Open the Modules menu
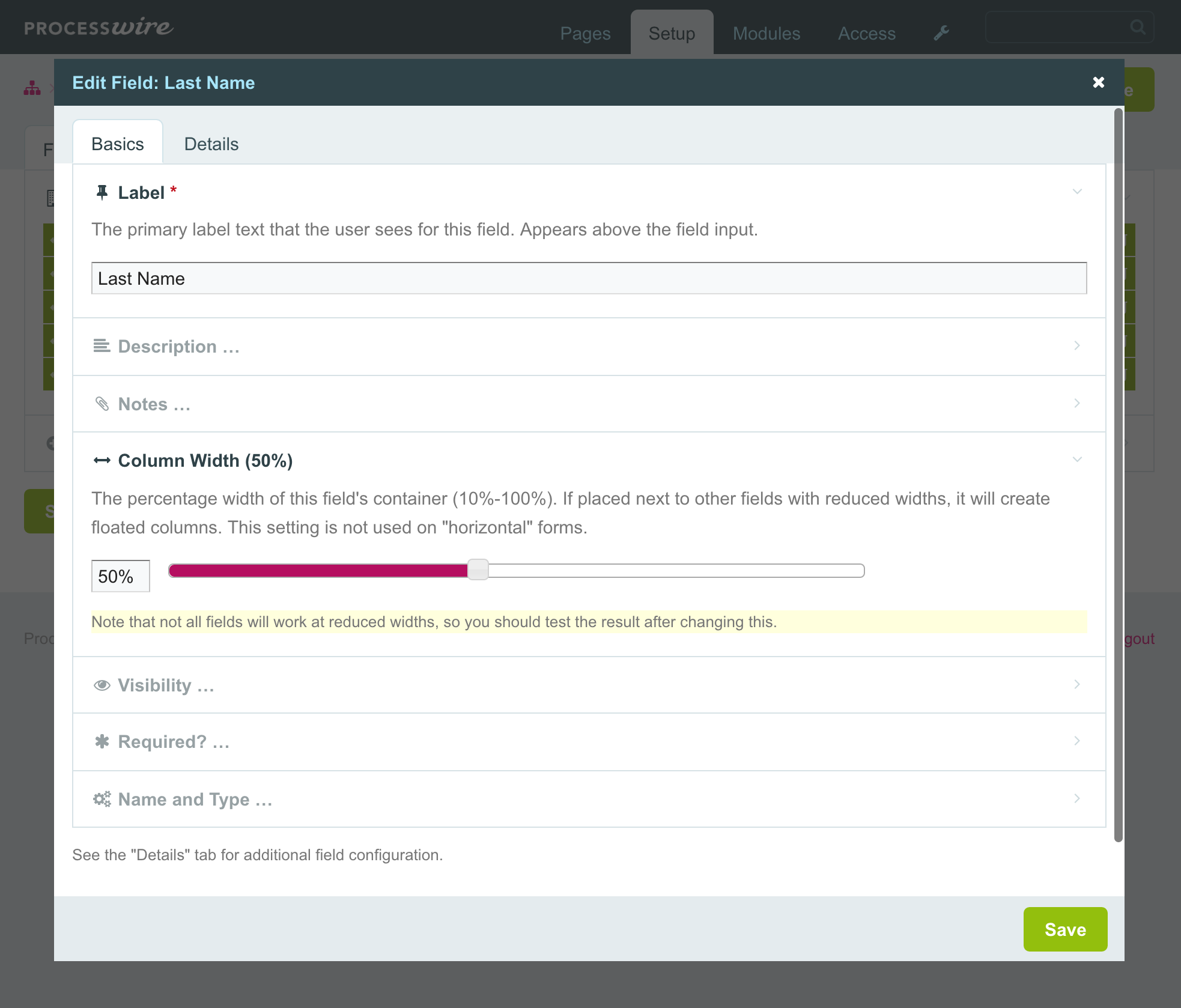 [767, 33]
